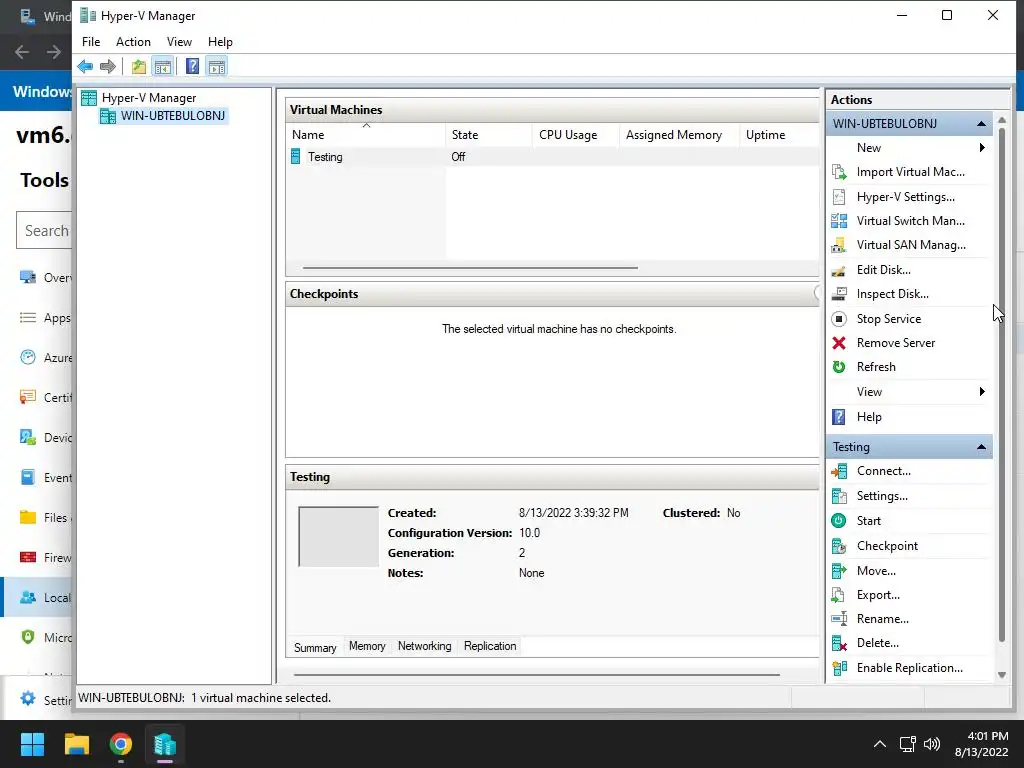1024x768 pixels.
Task: Sort by the CPU Usage column header
Action: [575, 135]
